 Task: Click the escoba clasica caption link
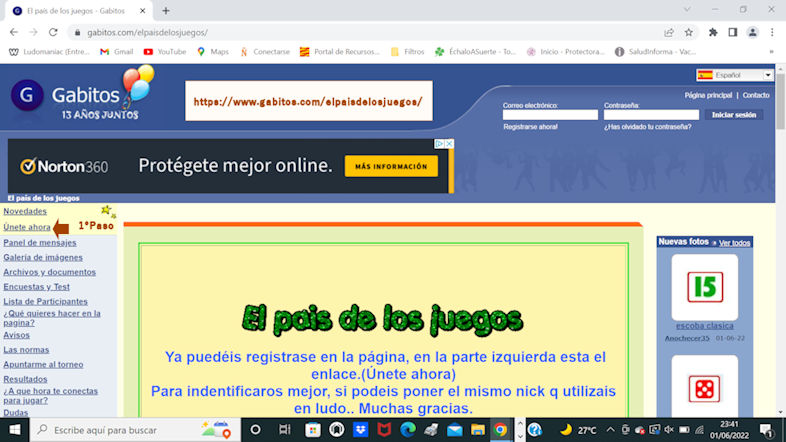pos(704,326)
